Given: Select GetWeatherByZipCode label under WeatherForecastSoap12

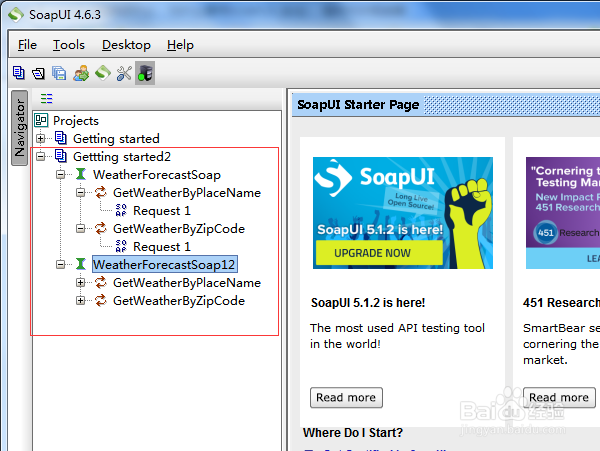Looking at the screenshot, I should 179,301.
